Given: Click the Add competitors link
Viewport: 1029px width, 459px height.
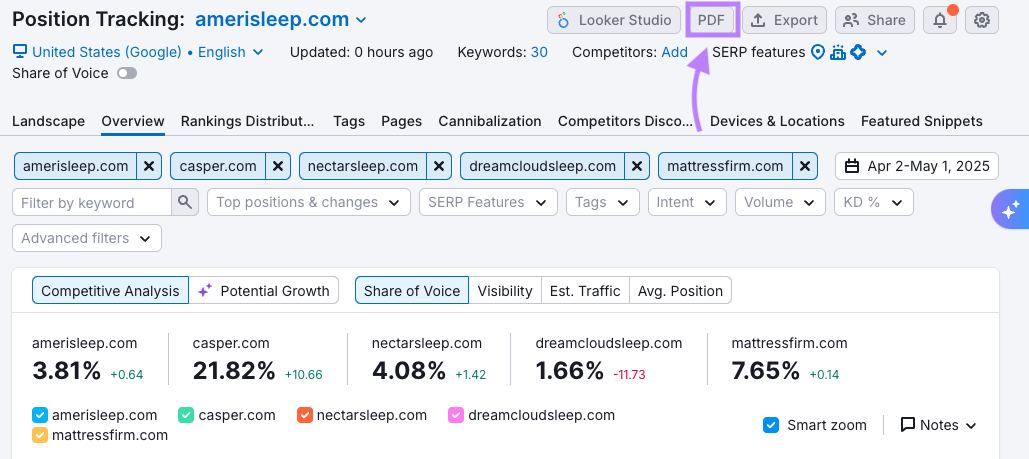Looking at the screenshot, I should (675, 52).
